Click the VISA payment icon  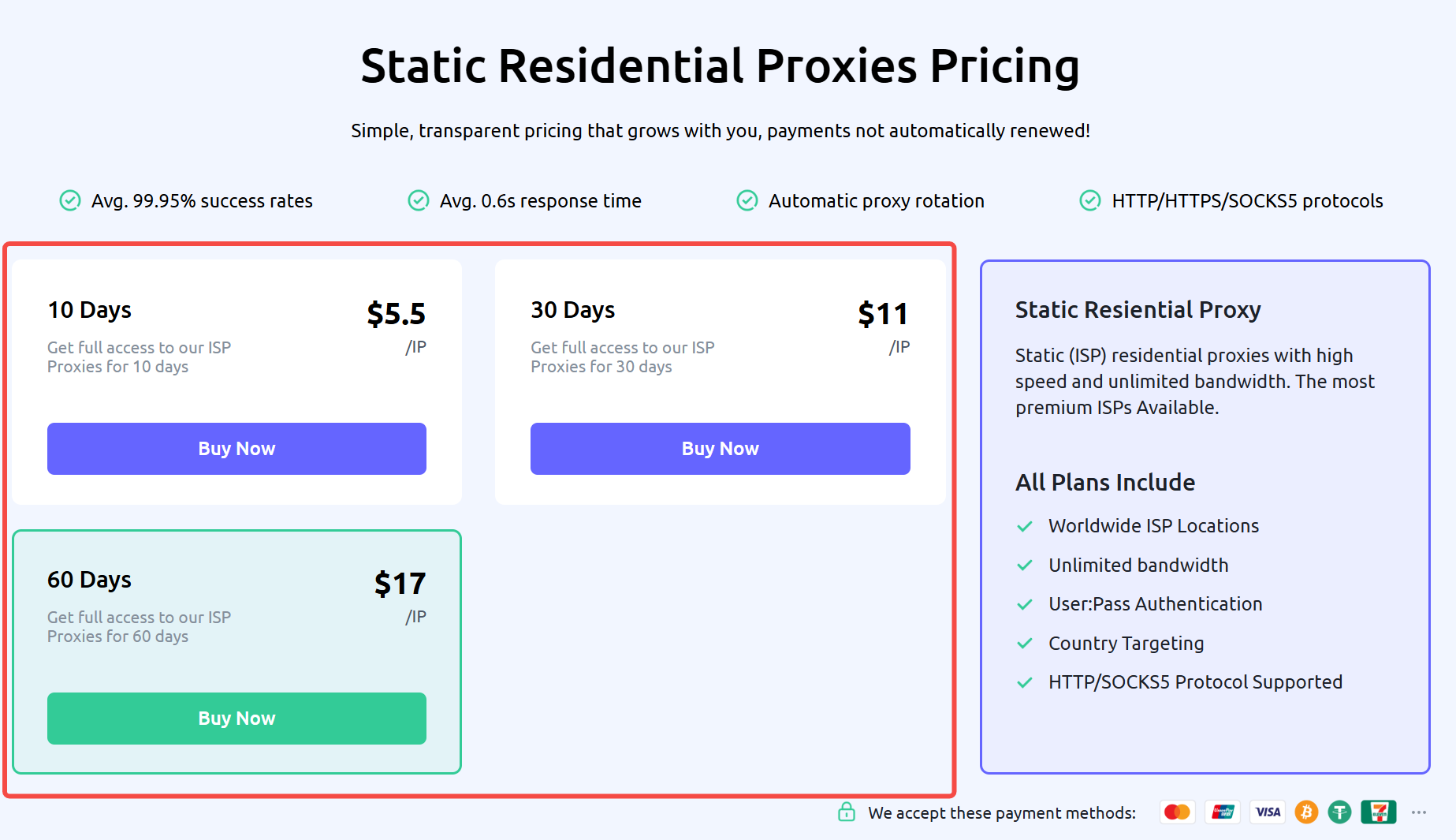[1268, 812]
